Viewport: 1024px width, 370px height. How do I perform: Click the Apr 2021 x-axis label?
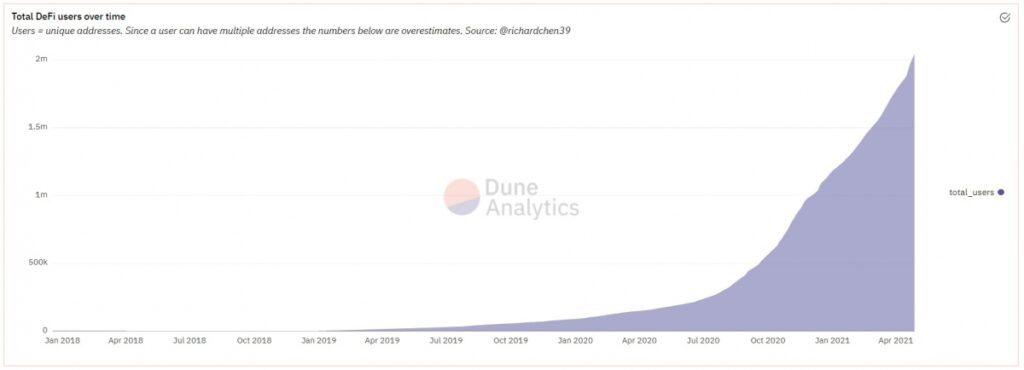click(896, 341)
